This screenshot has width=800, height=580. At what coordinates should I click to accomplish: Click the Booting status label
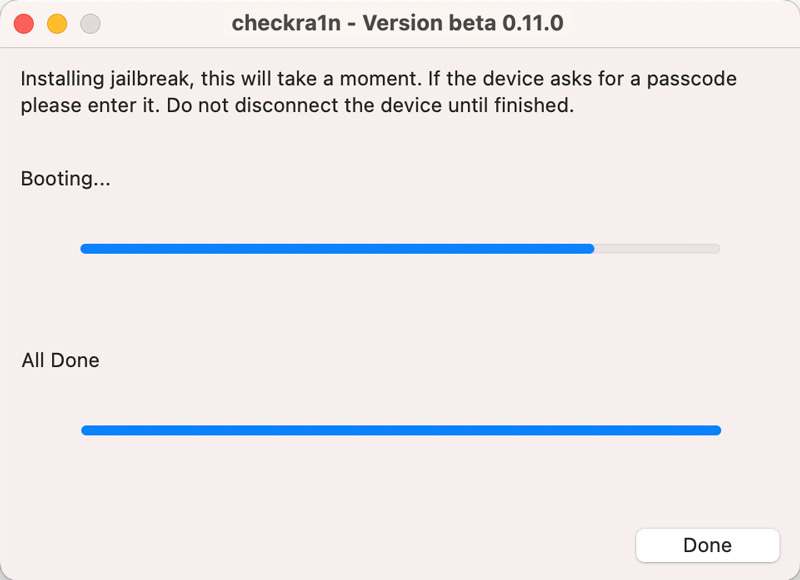pyautogui.click(x=65, y=179)
